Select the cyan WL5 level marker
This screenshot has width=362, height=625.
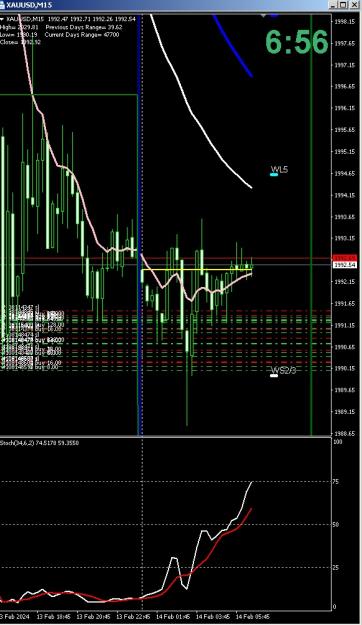click(x=274, y=174)
